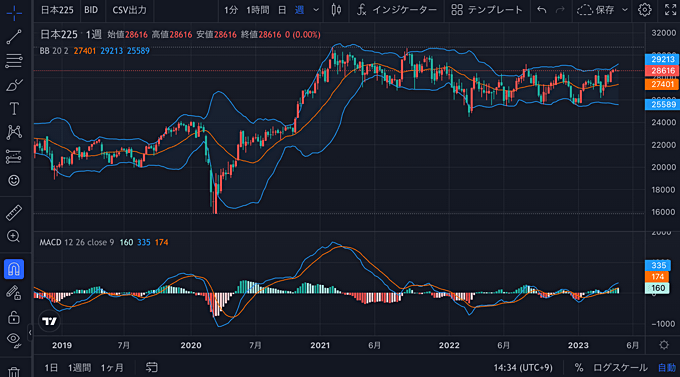Image resolution: width=680 pixels, height=377 pixels.
Task: Select the trend line drawing tool
Action: [14, 37]
